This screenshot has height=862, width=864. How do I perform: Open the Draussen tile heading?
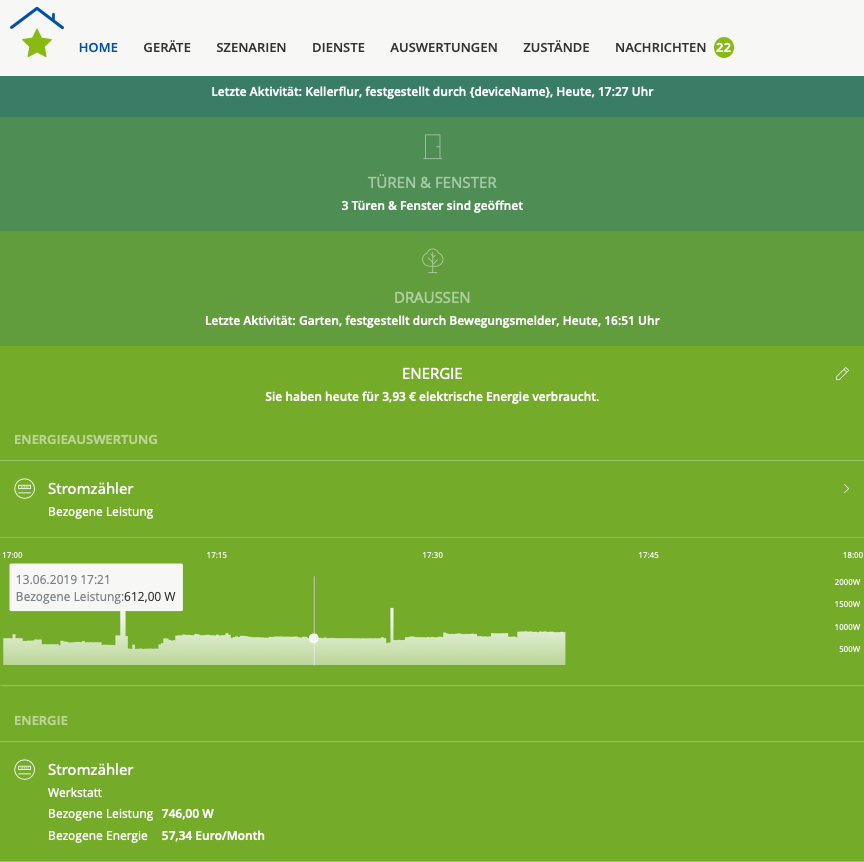coord(432,298)
